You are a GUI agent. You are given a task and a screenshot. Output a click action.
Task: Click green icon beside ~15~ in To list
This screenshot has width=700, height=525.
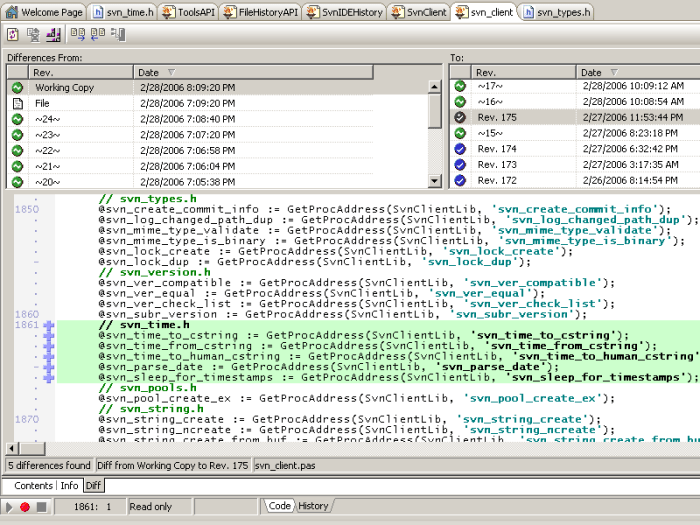460,133
